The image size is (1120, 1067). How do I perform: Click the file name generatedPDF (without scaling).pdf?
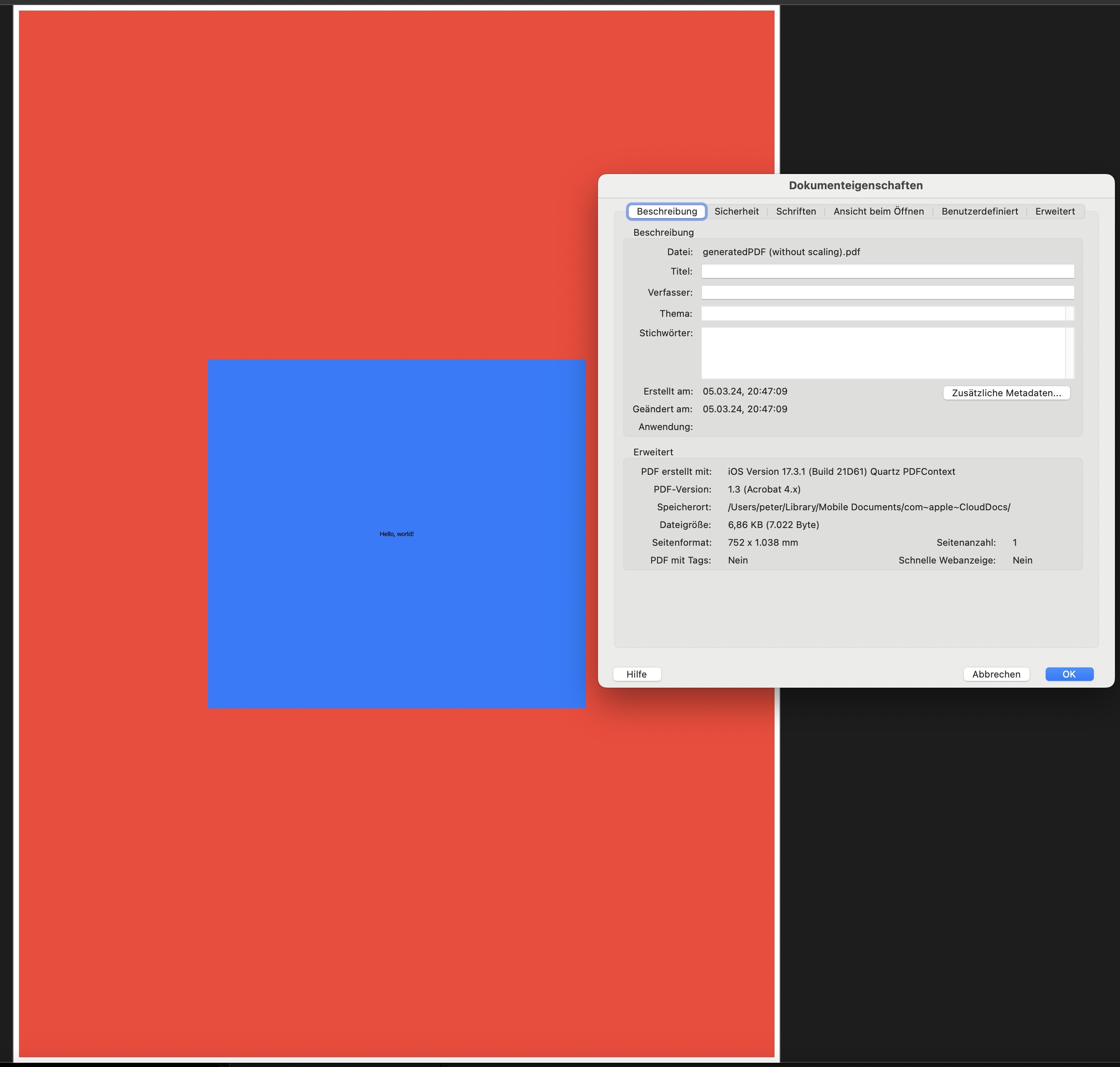[781, 252]
